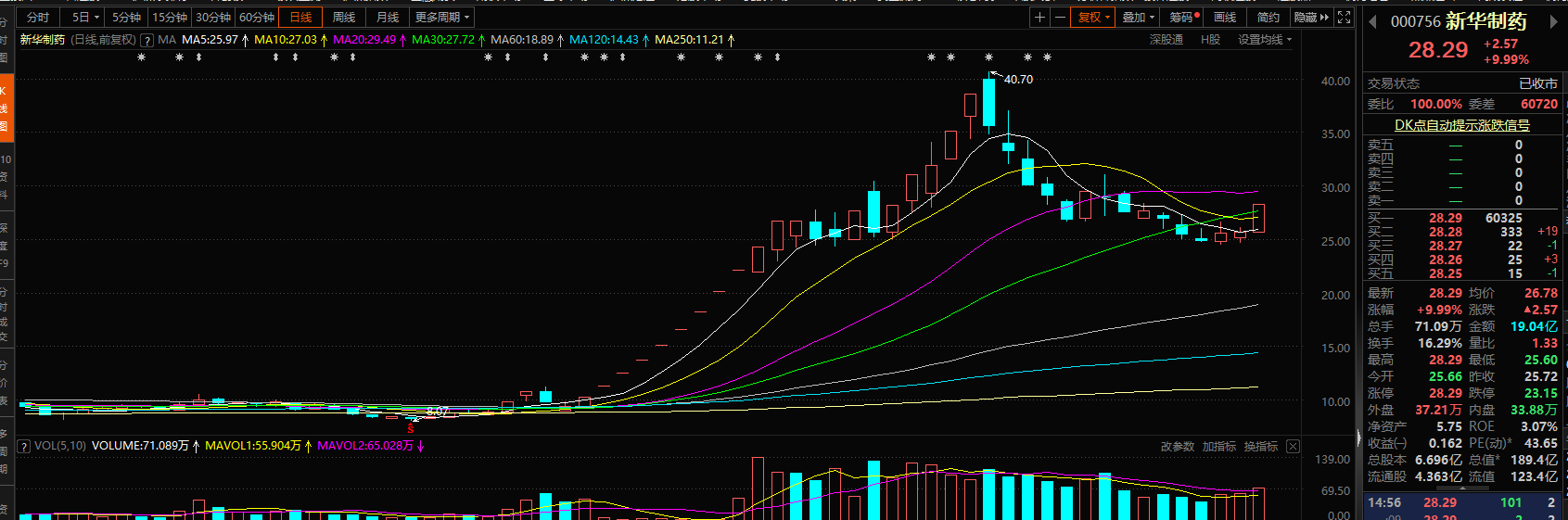This screenshot has width=1568, height=520.
Task: Click 换手 turnover value 16.29%
Action: coord(1440,343)
